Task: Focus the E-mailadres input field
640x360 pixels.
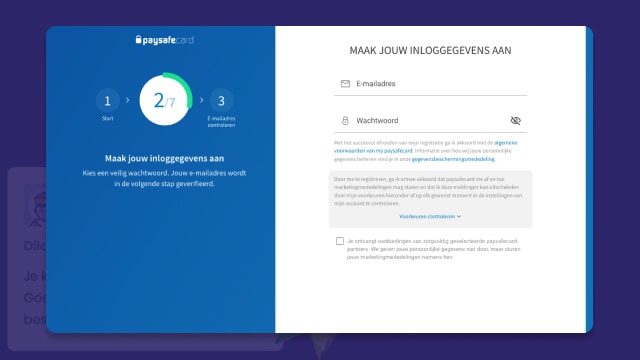Action: click(x=430, y=84)
